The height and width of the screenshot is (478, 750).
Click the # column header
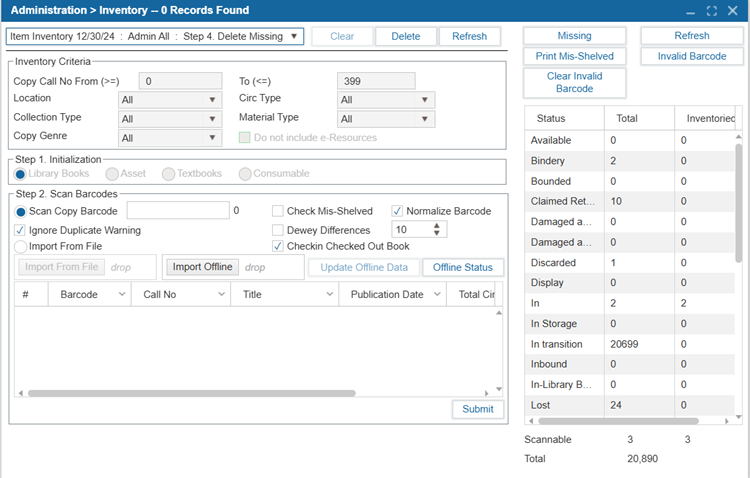31,294
